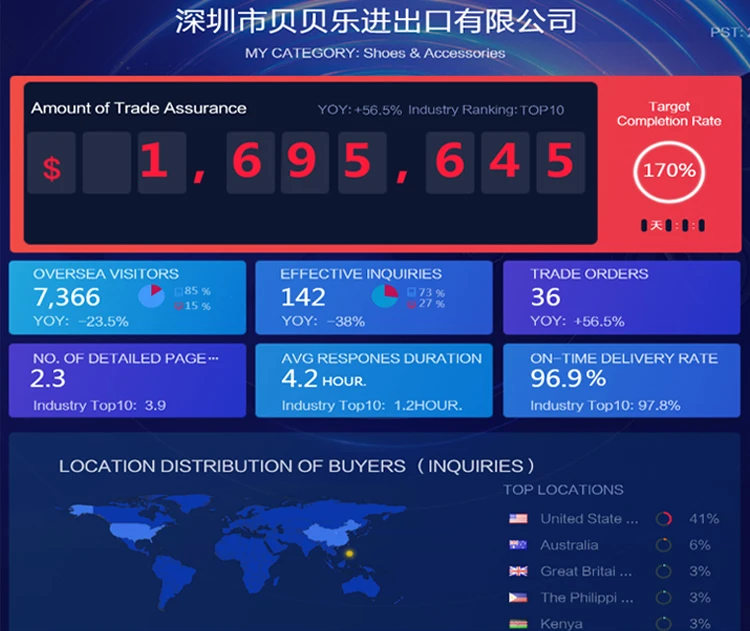
Task: Click the Effective Inquiries pie chart
Action: (385, 296)
